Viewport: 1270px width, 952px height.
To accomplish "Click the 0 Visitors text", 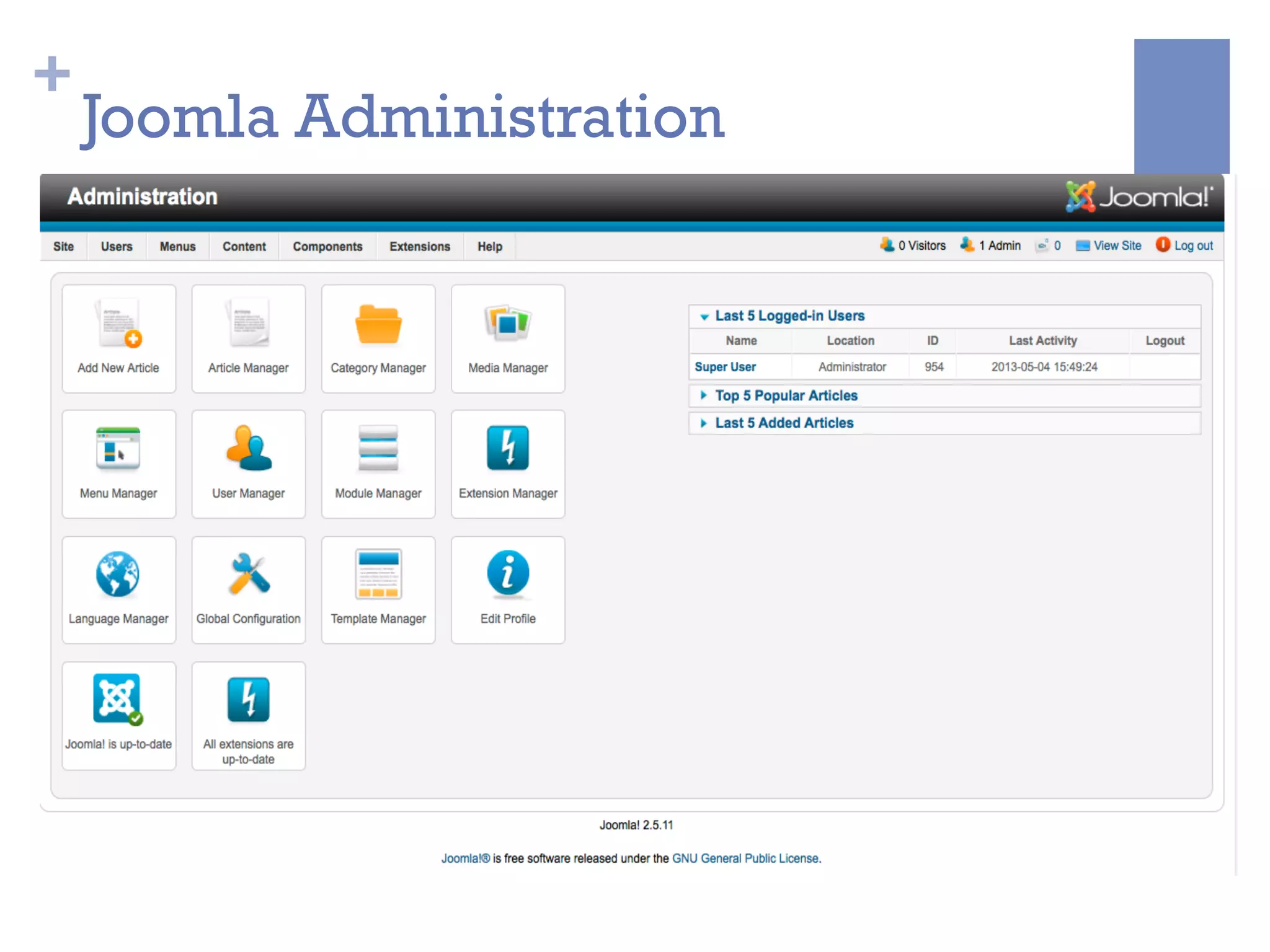I will click(922, 245).
